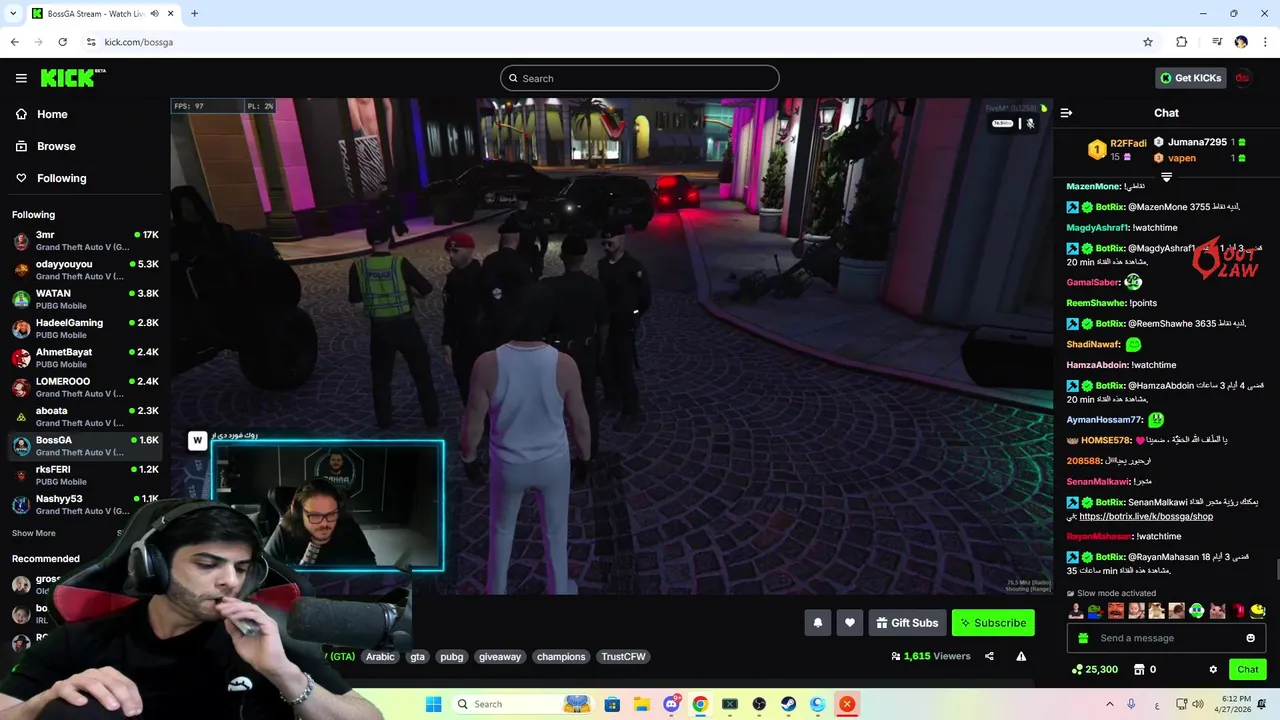The height and width of the screenshot is (720, 1280).
Task: Show hidden tray icons chevron
Action: [x=1110, y=704]
